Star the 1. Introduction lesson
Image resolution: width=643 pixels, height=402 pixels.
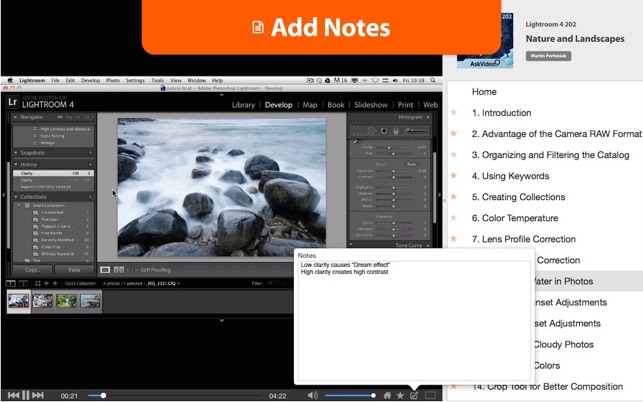pyautogui.click(x=454, y=112)
